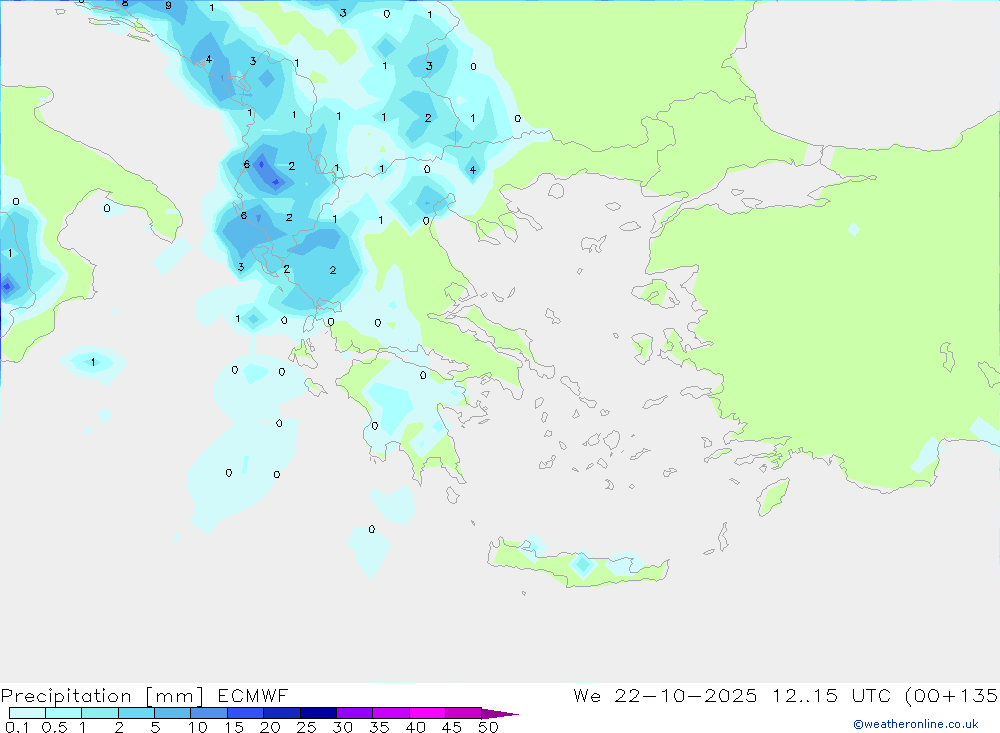
Task: Click the legend label '40'
Action: pos(415,727)
